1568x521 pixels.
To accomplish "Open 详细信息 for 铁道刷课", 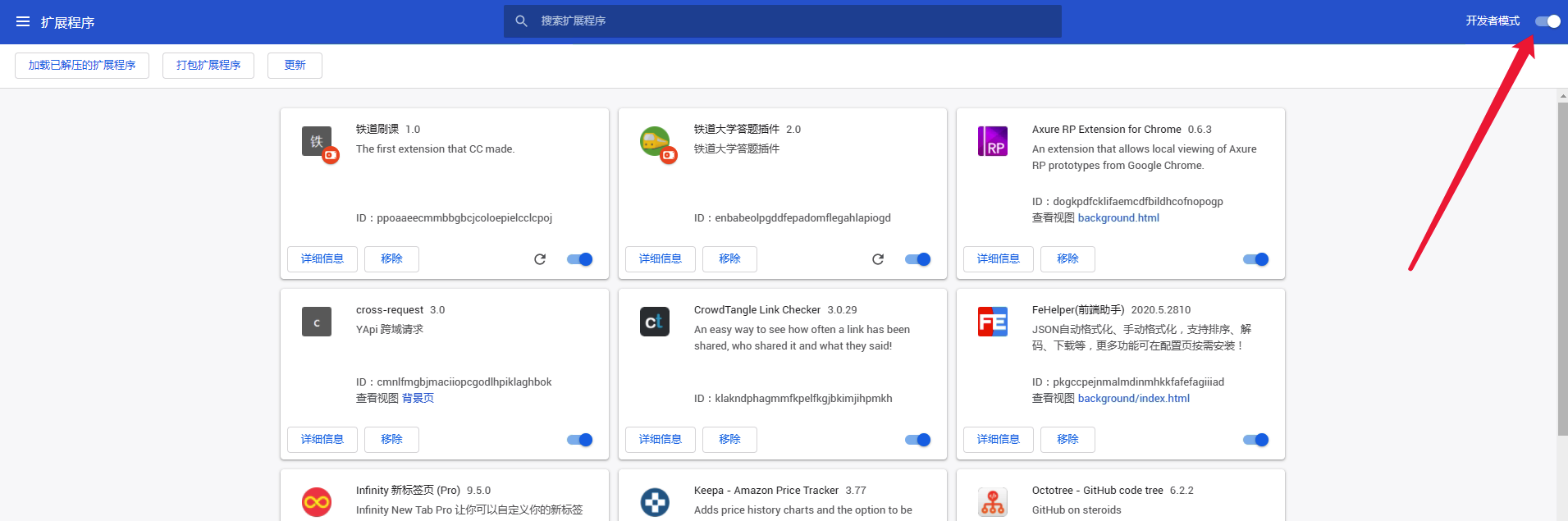I will [322, 259].
